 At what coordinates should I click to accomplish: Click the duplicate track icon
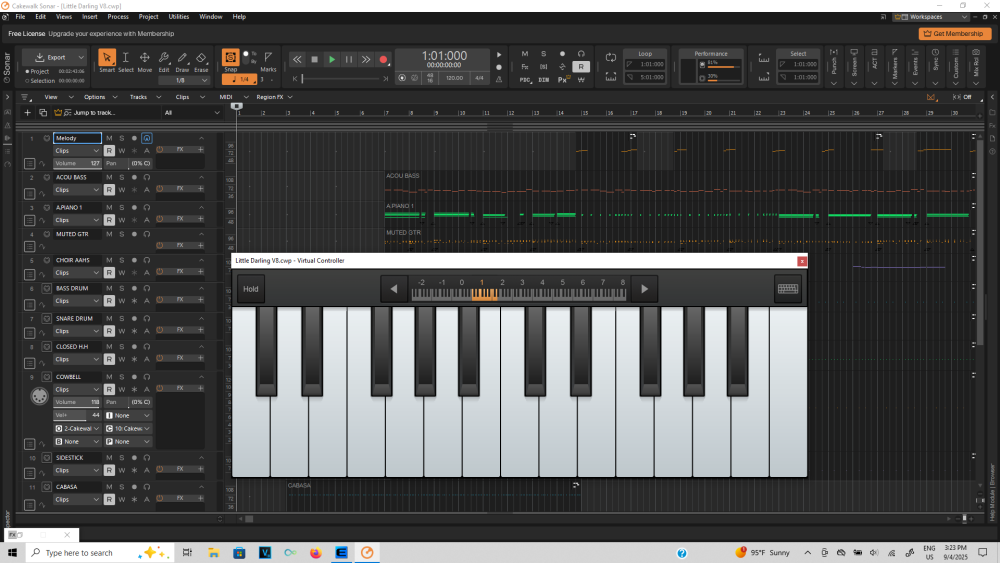[x=43, y=112]
